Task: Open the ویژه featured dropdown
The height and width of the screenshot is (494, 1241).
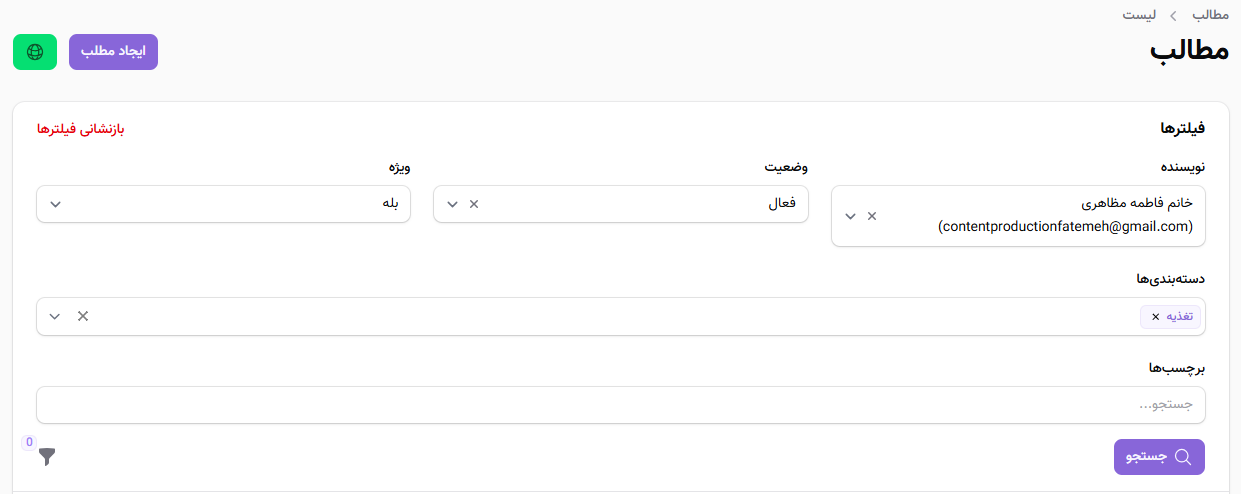Action: coord(223,204)
